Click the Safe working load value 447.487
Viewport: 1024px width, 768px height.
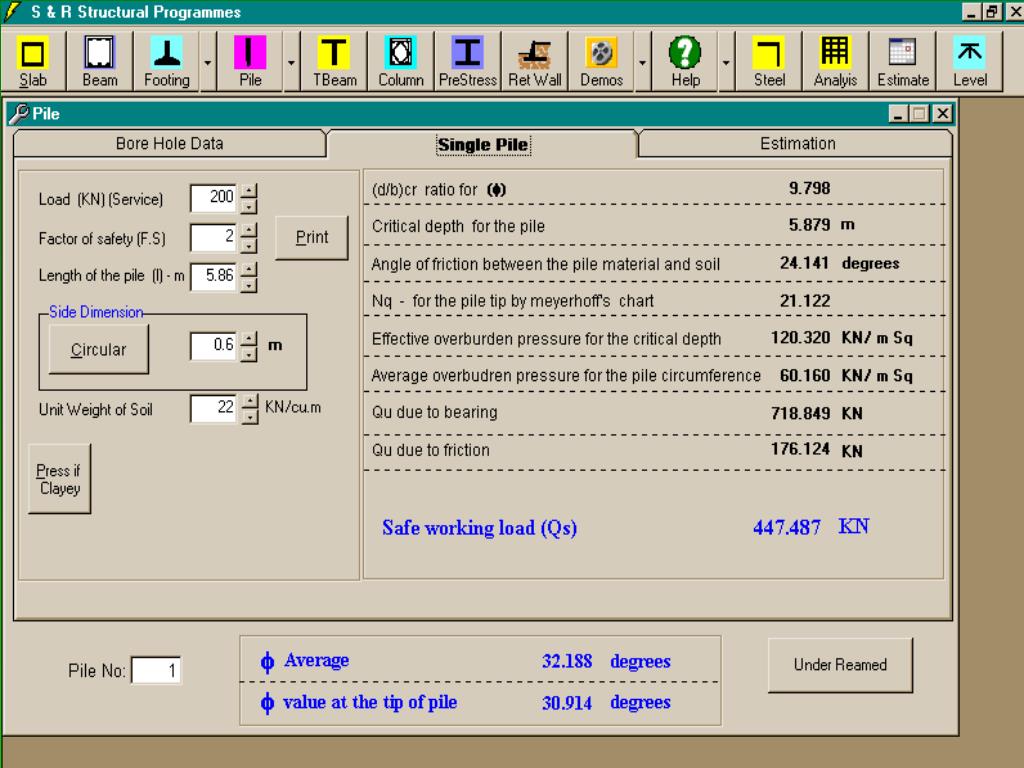786,527
